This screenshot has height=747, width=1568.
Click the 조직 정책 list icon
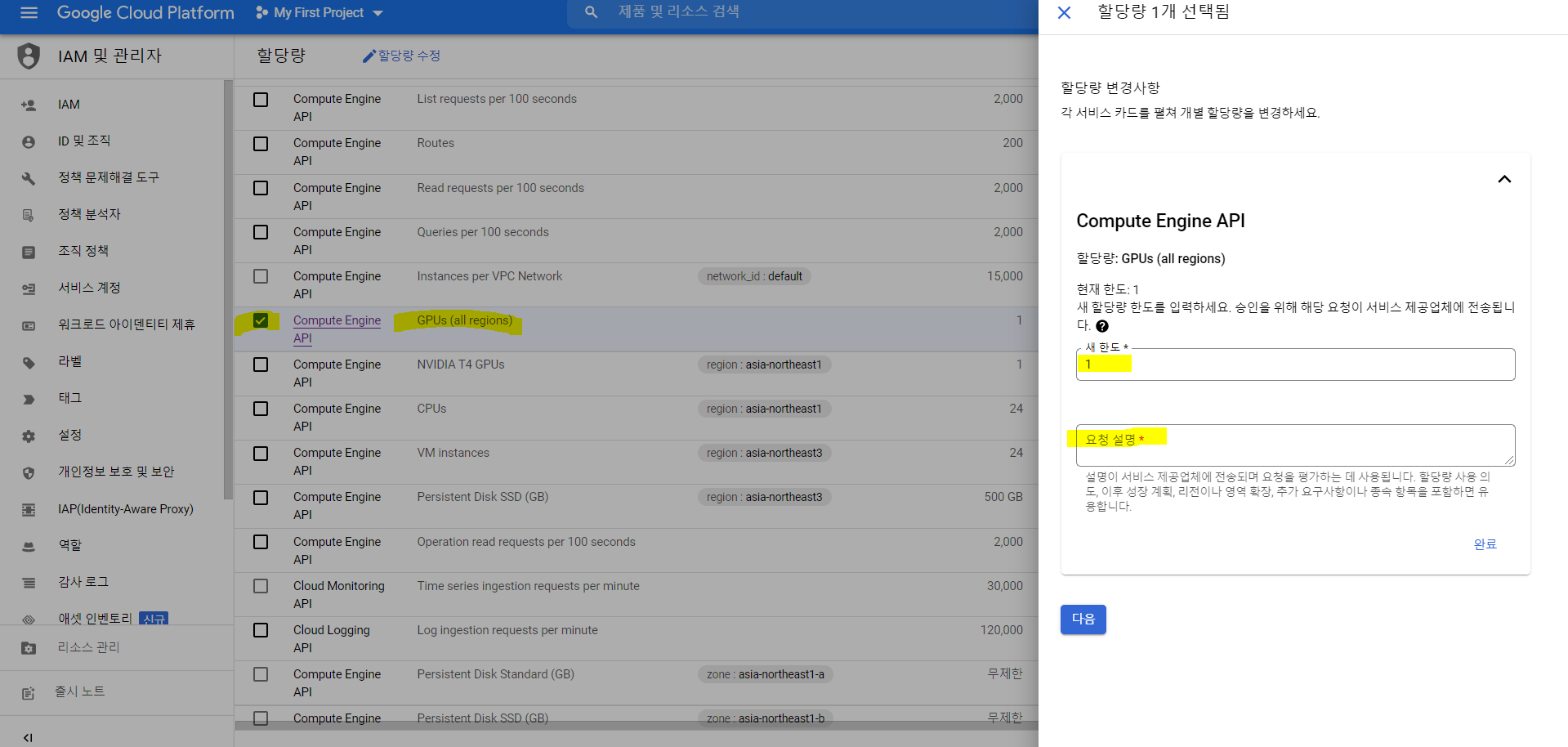pos(29,252)
